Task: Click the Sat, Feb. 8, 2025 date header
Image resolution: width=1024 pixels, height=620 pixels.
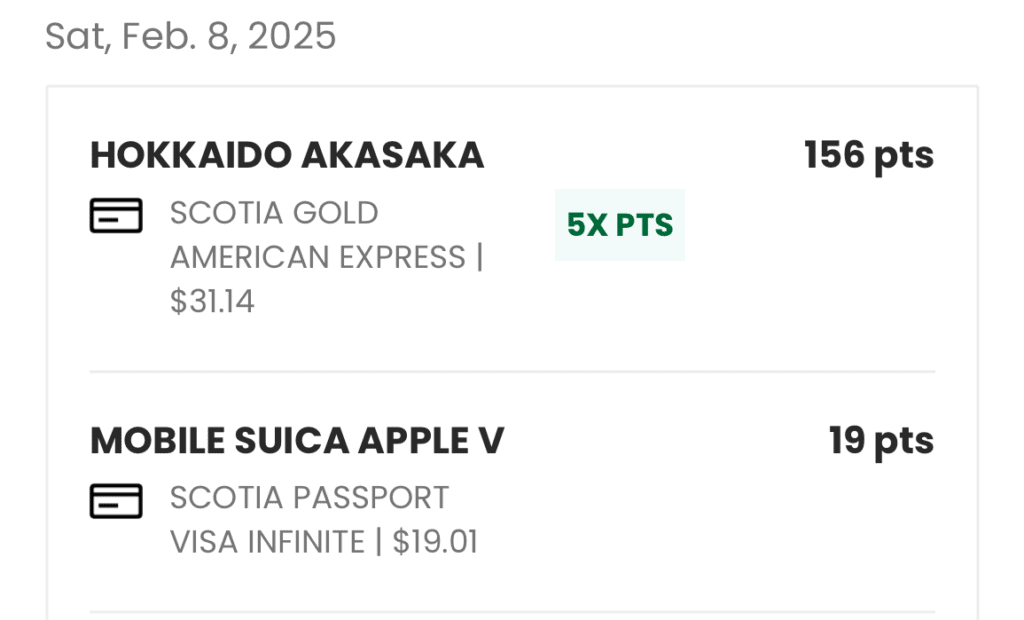Action: [191, 37]
